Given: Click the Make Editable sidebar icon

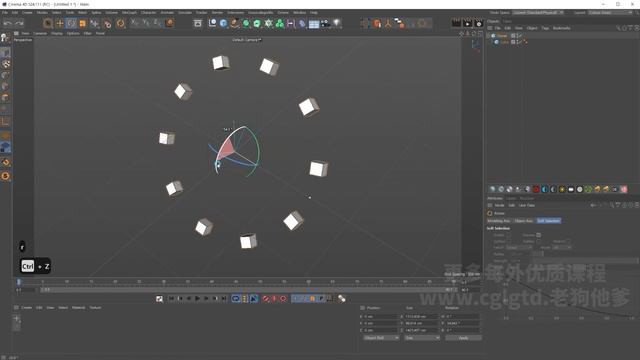Looking at the screenshot, I should point(5,38).
